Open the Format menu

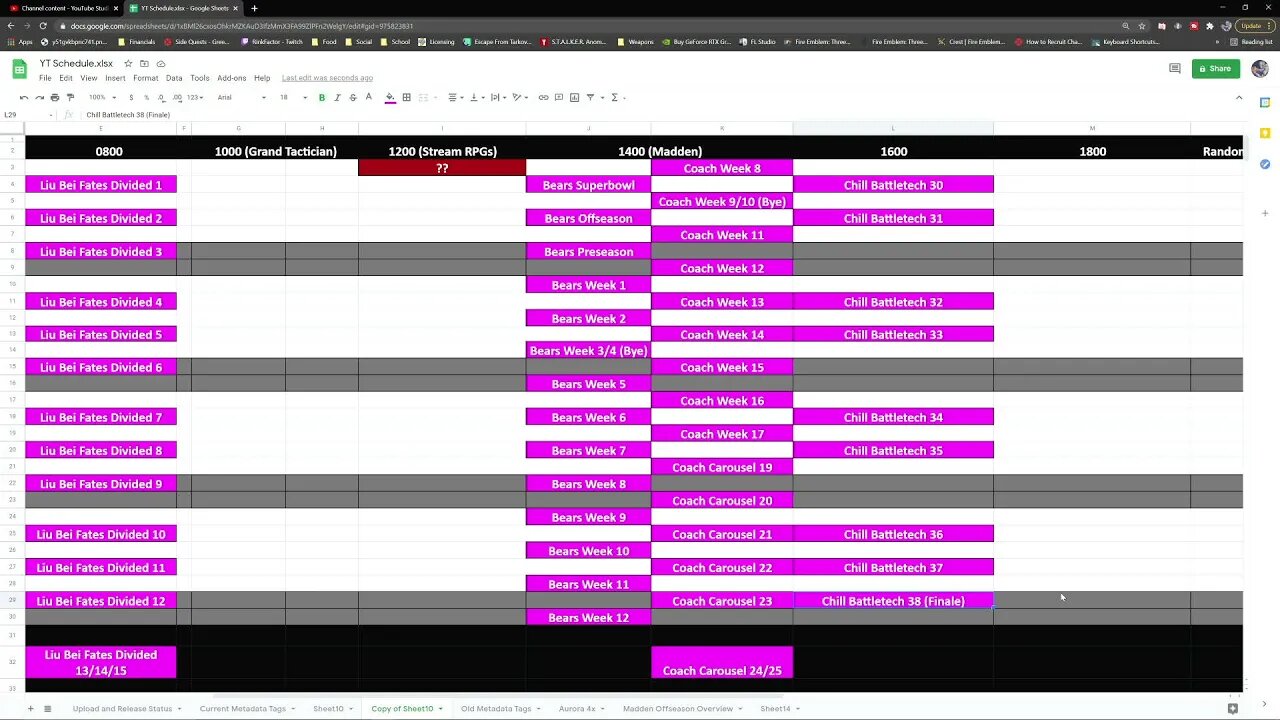pyautogui.click(x=145, y=78)
